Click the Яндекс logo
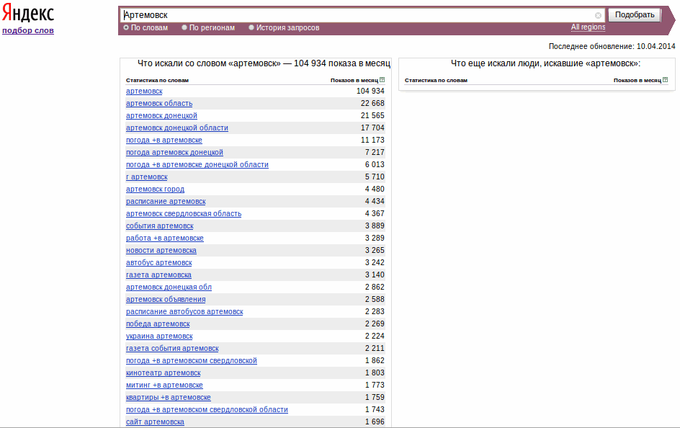This screenshot has height=428, width=680. pos(28,13)
